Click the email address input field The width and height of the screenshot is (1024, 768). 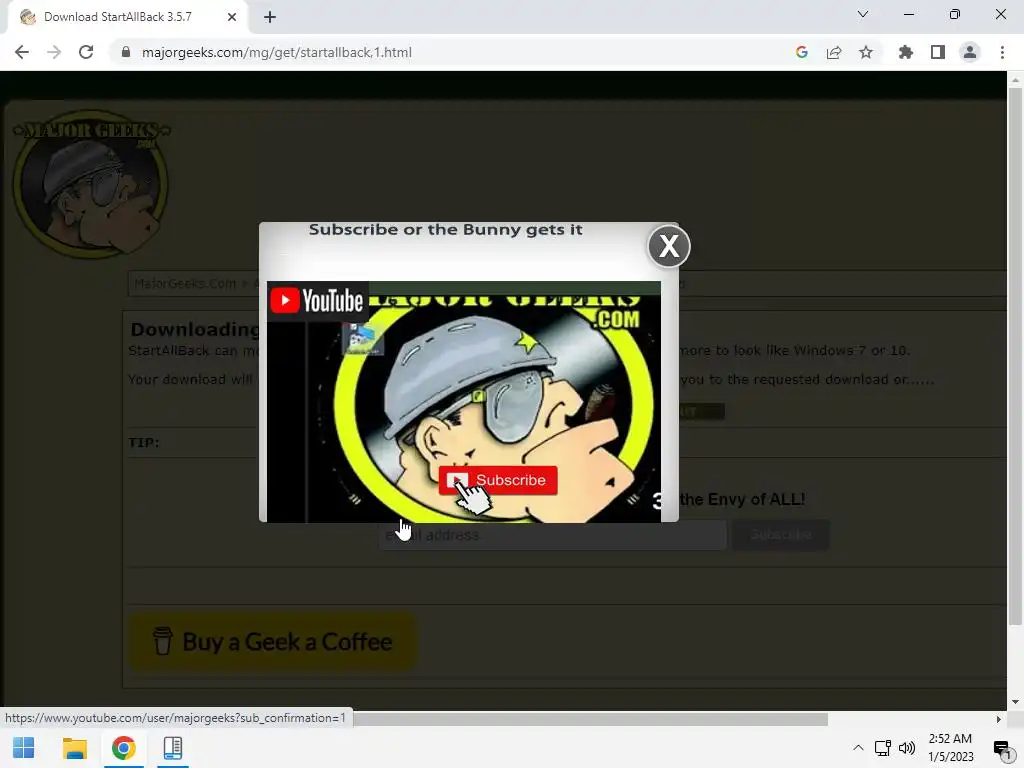pos(552,535)
